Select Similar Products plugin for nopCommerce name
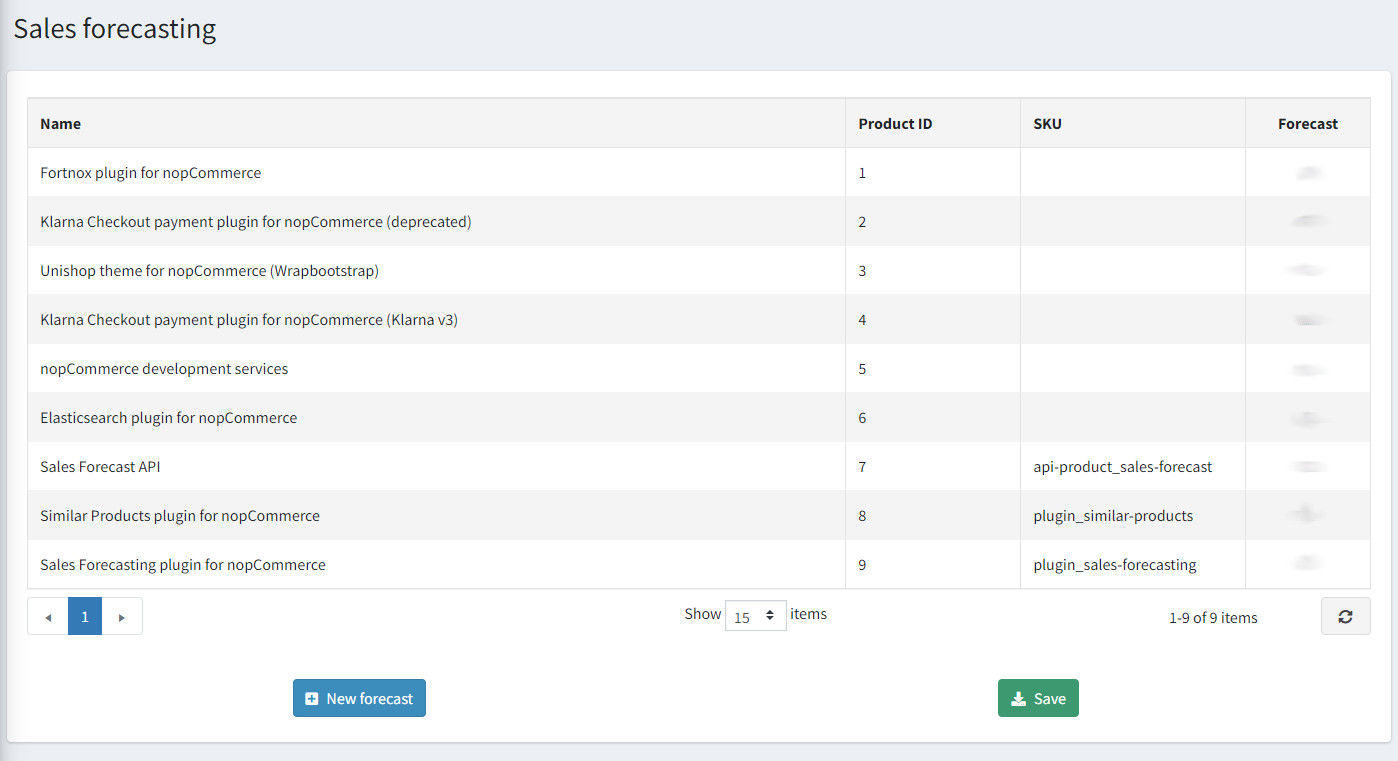This screenshot has width=1398, height=761. [180, 516]
